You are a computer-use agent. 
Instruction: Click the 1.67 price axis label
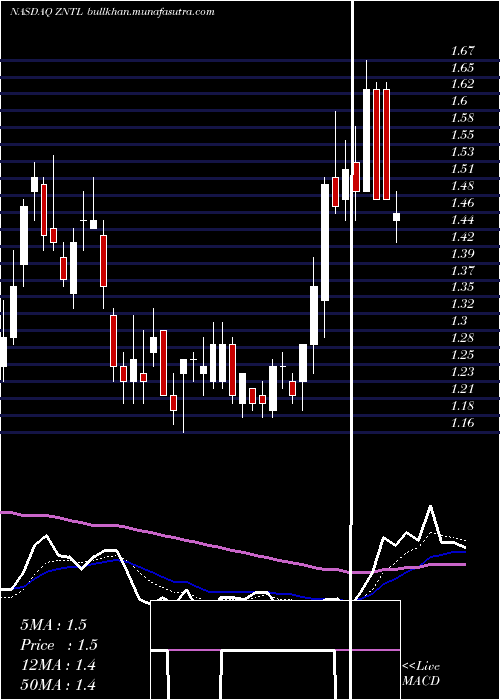pos(462,51)
